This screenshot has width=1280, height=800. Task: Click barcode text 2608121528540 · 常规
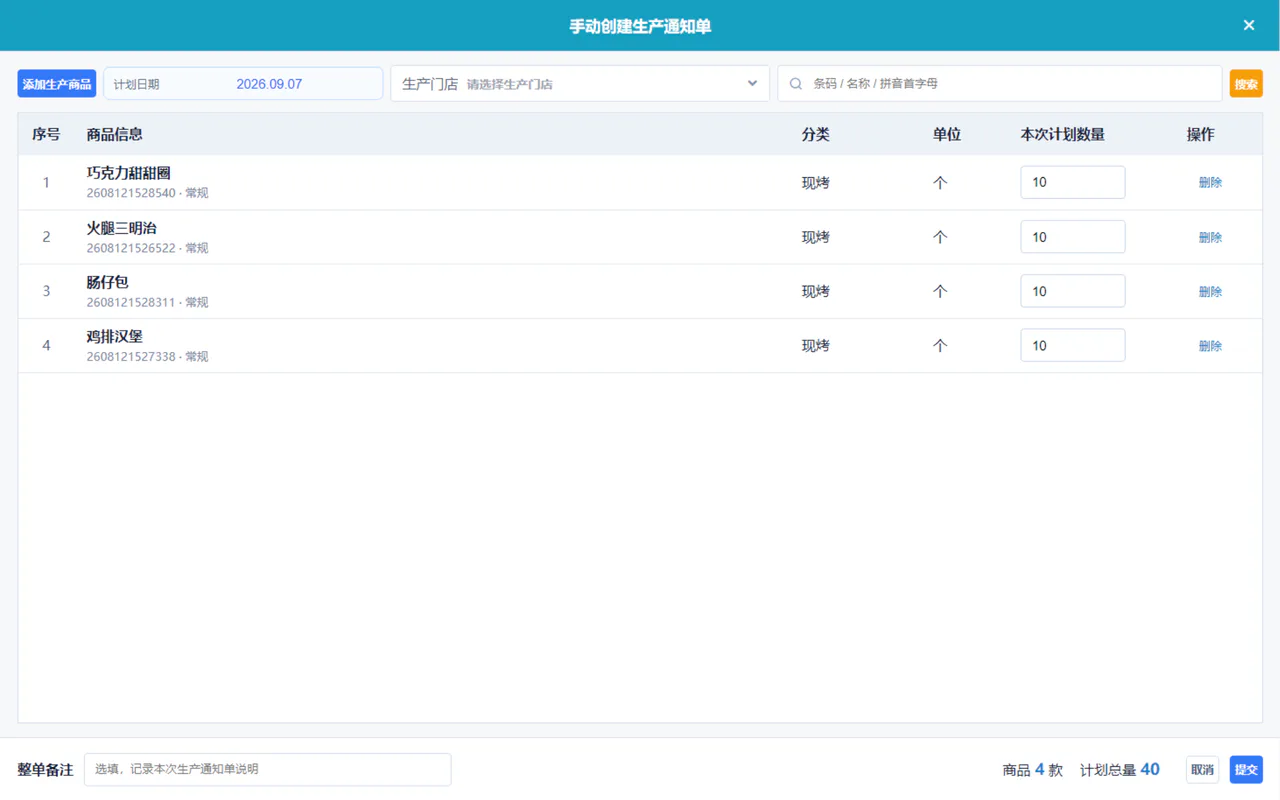click(148, 193)
